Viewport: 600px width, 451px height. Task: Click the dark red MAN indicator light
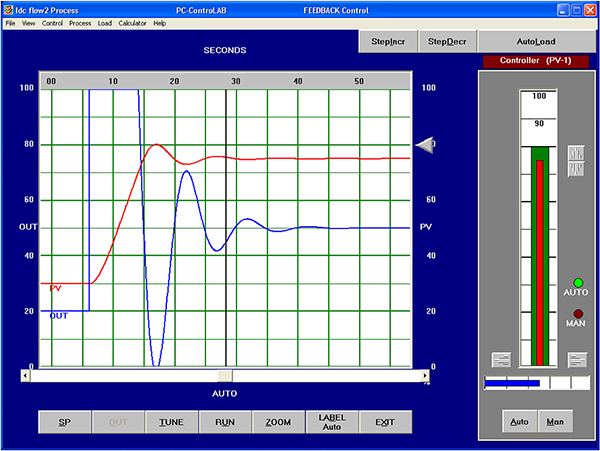[x=578, y=314]
